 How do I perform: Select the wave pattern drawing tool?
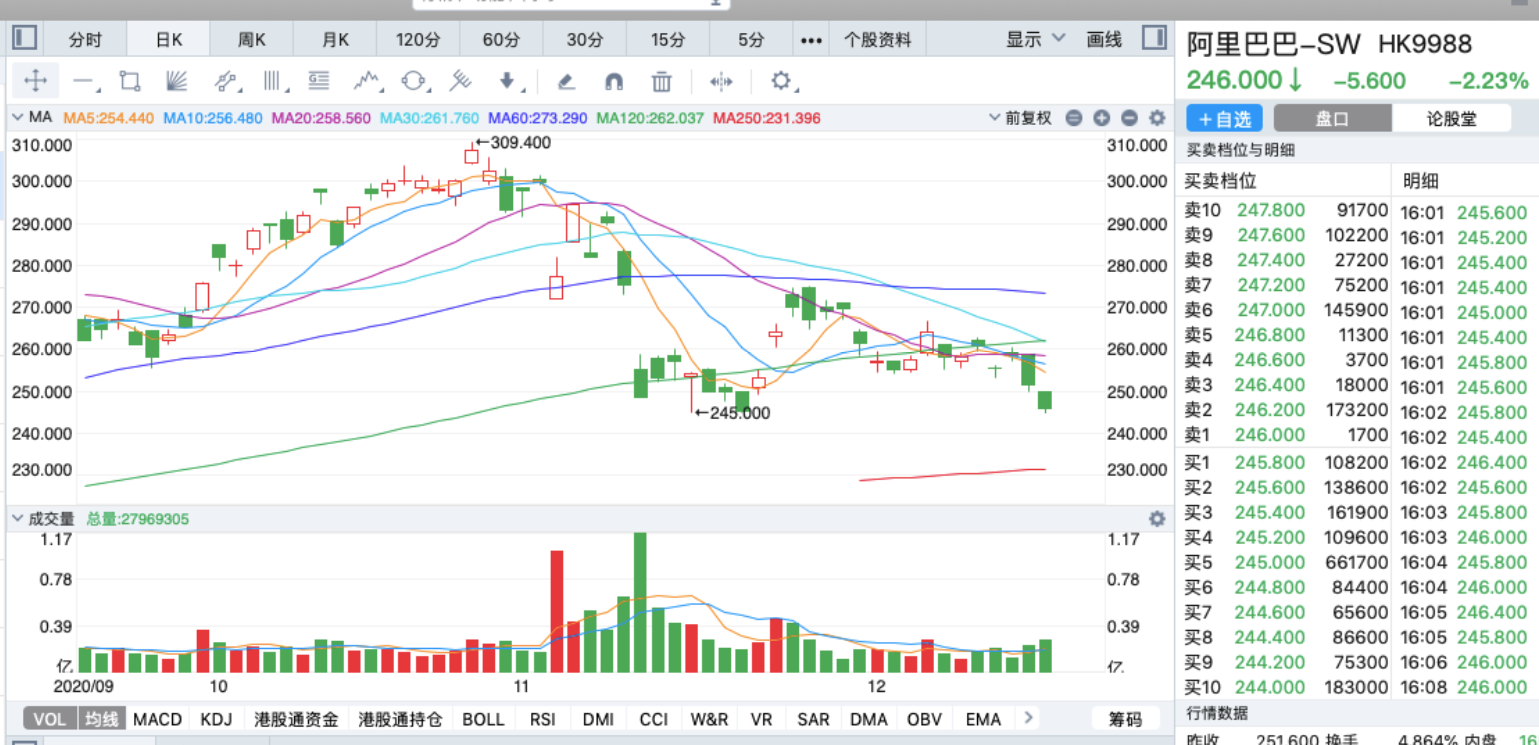pyautogui.click(x=367, y=81)
